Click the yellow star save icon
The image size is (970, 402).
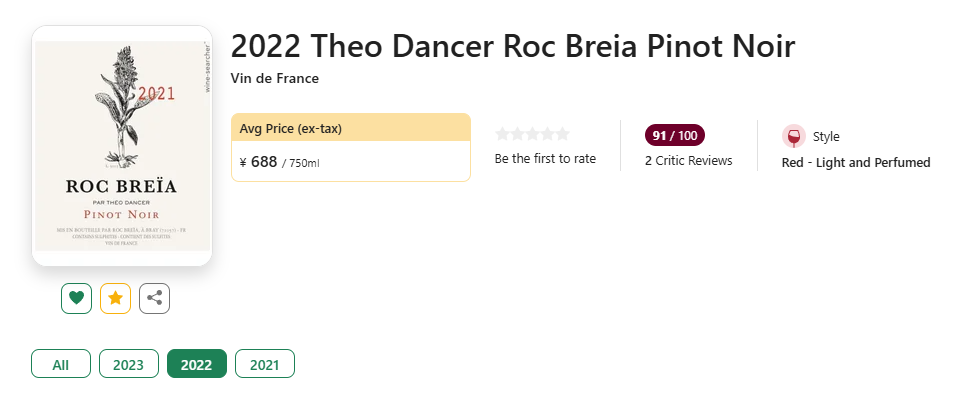115,299
